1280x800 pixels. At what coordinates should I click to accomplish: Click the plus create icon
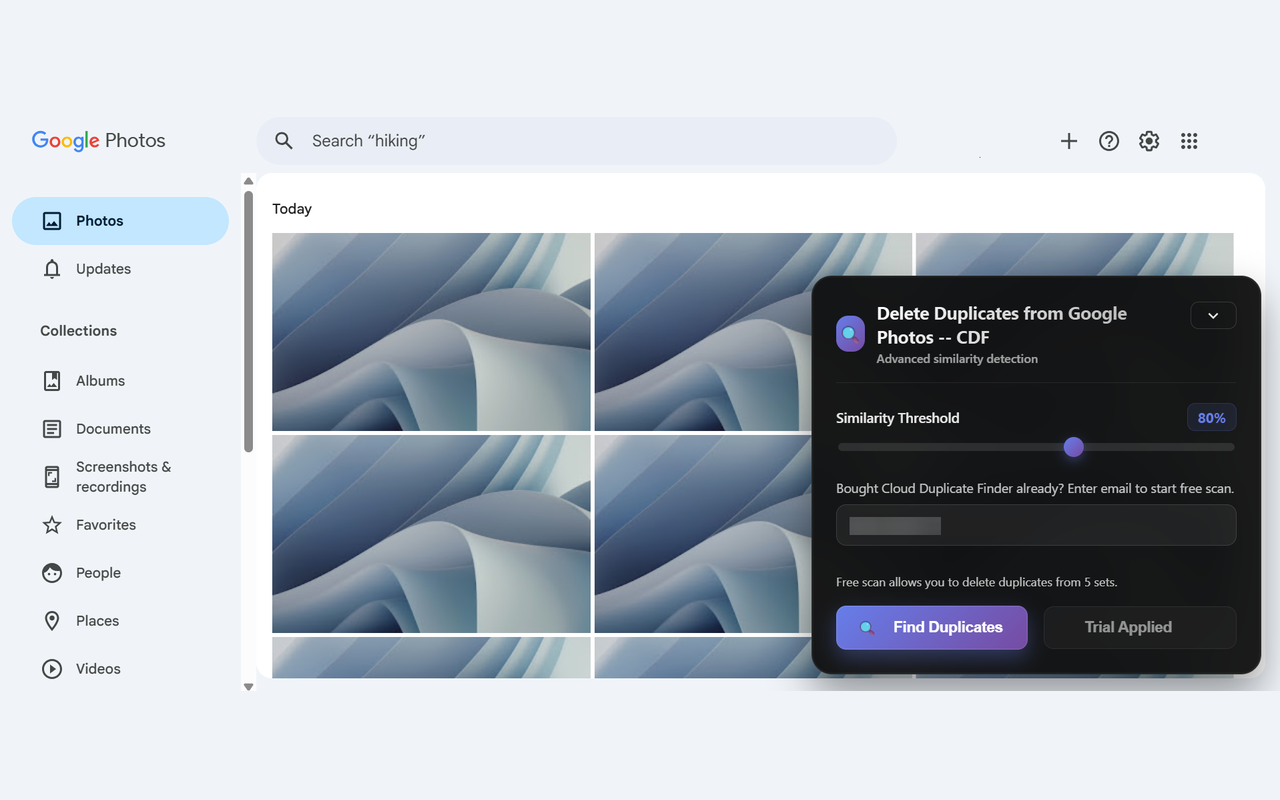coord(1069,141)
